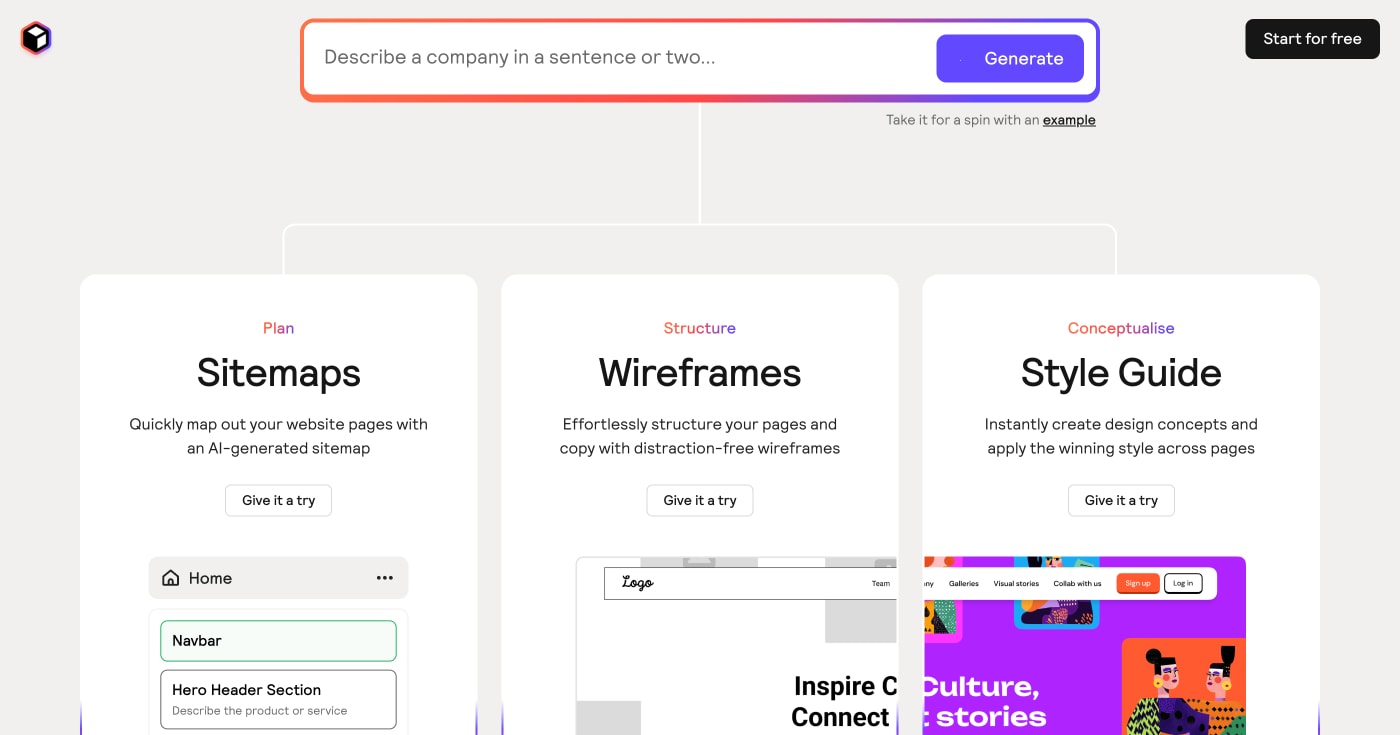
Task: Select the home icon next to Home label
Action: point(169,577)
